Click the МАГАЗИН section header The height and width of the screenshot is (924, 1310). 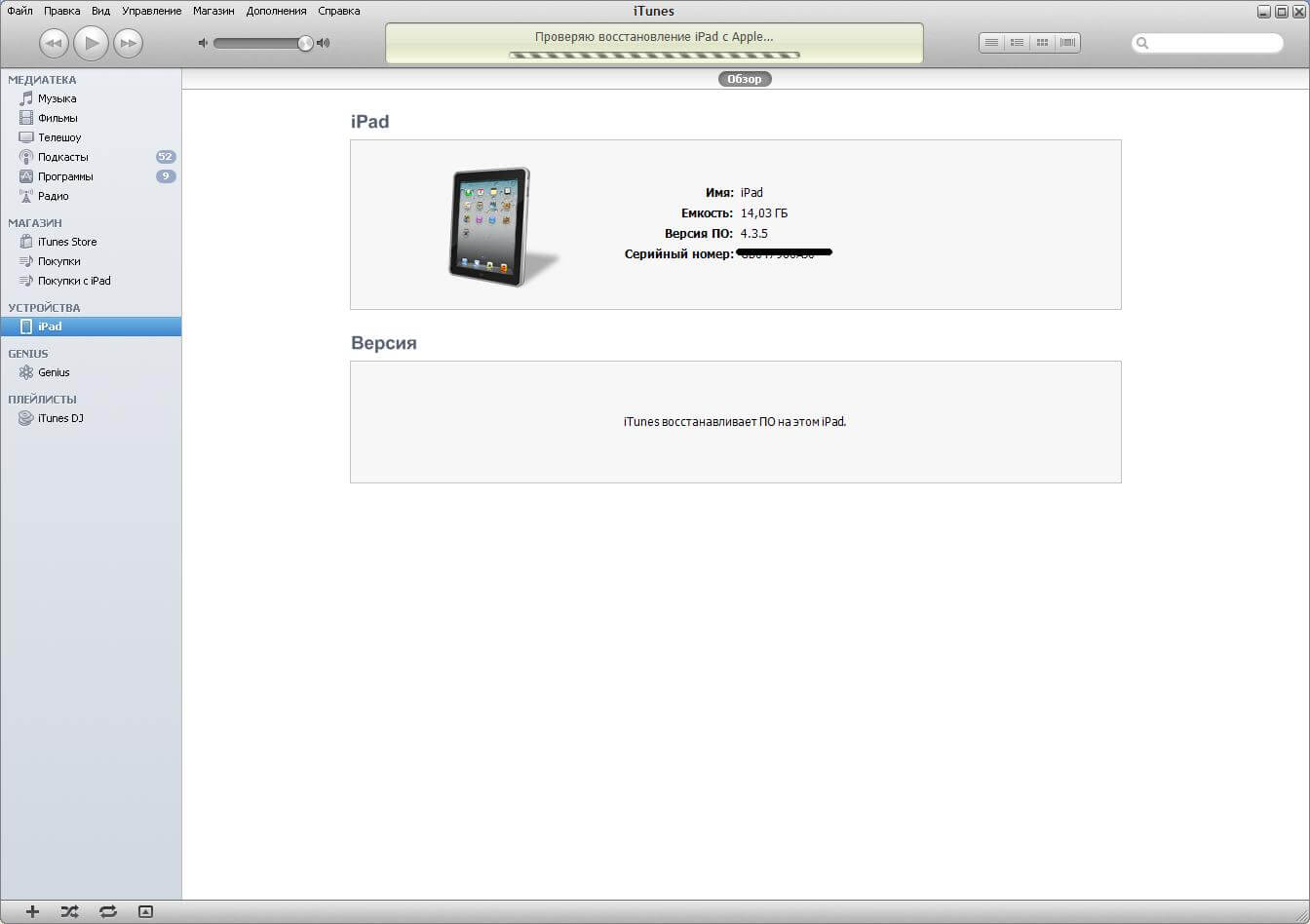coord(35,223)
